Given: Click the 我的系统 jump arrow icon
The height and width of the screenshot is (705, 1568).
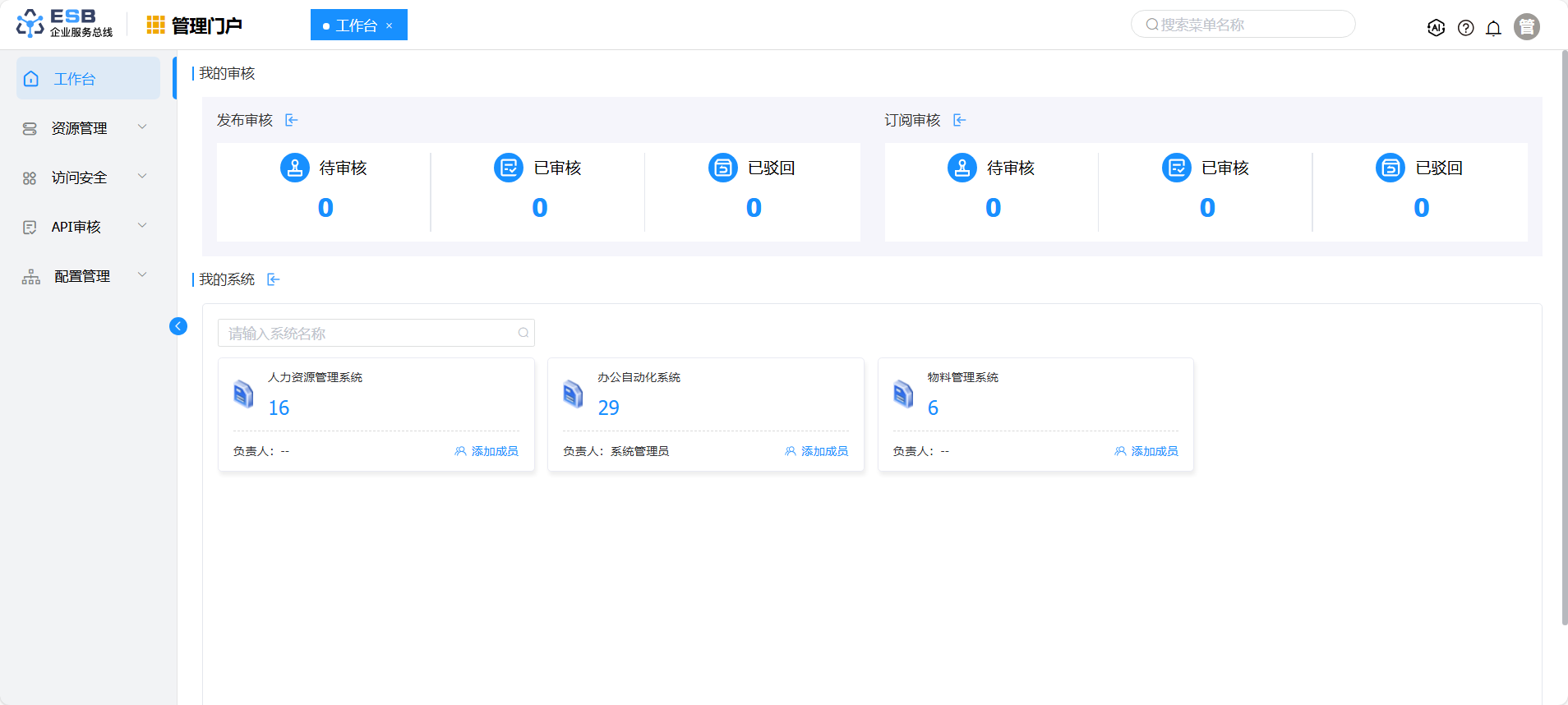Looking at the screenshot, I should pyautogui.click(x=274, y=280).
